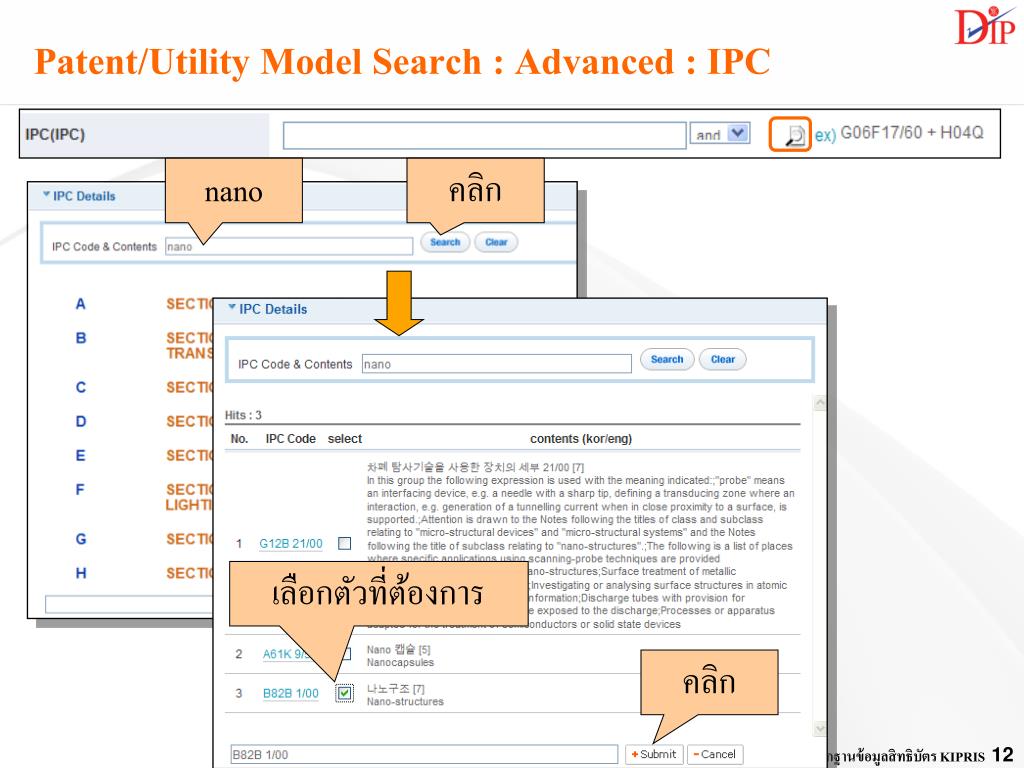Viewport: 1024px width, 768px height.
Task: Click the DIP logo
Action: pos(985,26)
